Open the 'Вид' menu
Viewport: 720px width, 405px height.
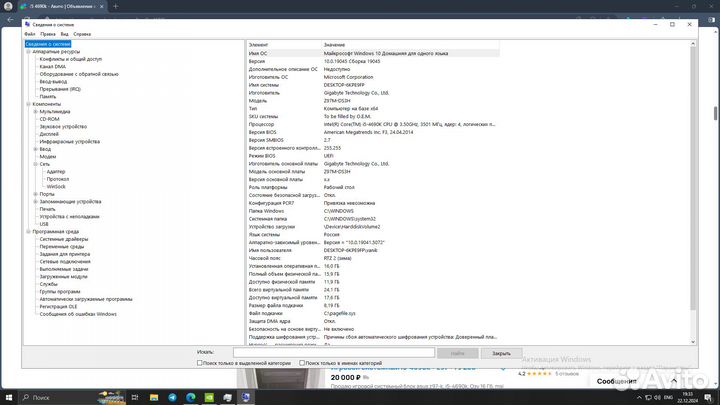click(64, 34)
